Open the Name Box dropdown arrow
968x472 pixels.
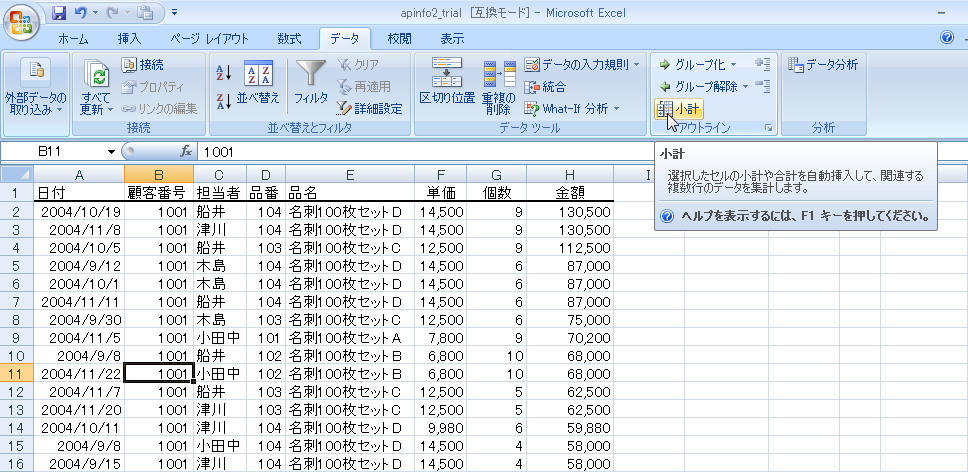click(x=111, y=152)
